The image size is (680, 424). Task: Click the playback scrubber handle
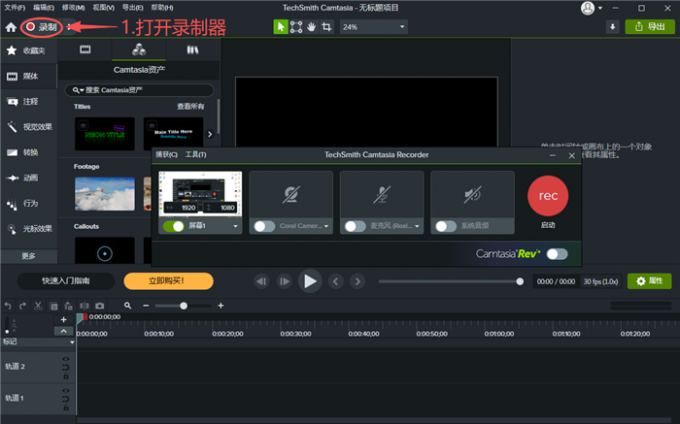[520, 282]
